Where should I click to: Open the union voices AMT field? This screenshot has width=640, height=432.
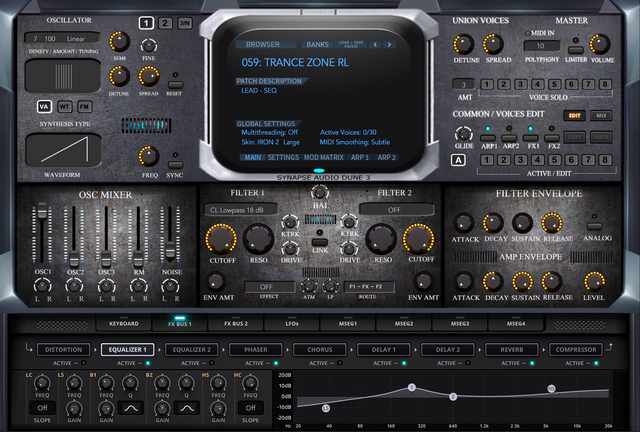(x=464, y=85)
